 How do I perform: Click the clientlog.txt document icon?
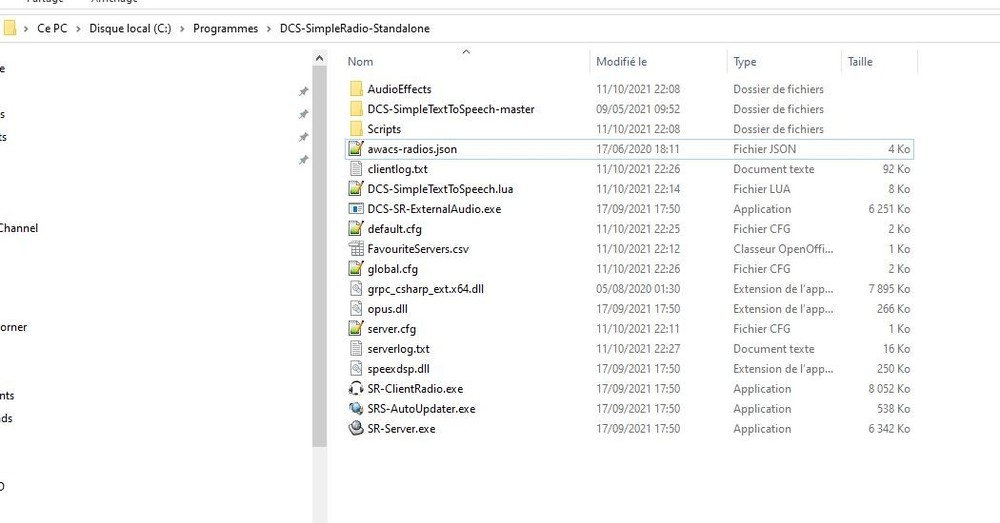point(356,169)
